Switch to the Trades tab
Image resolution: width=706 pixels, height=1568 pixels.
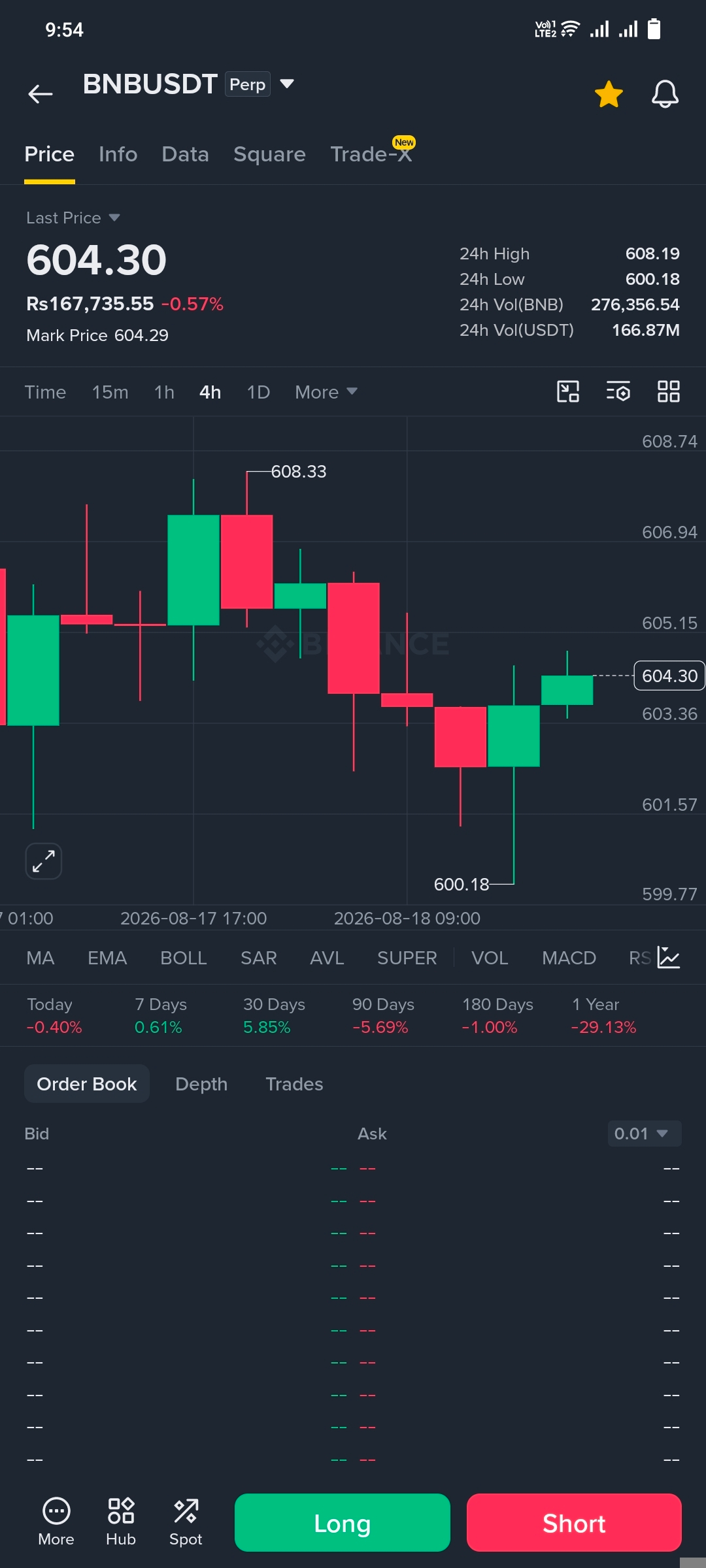pos(294,1084)
